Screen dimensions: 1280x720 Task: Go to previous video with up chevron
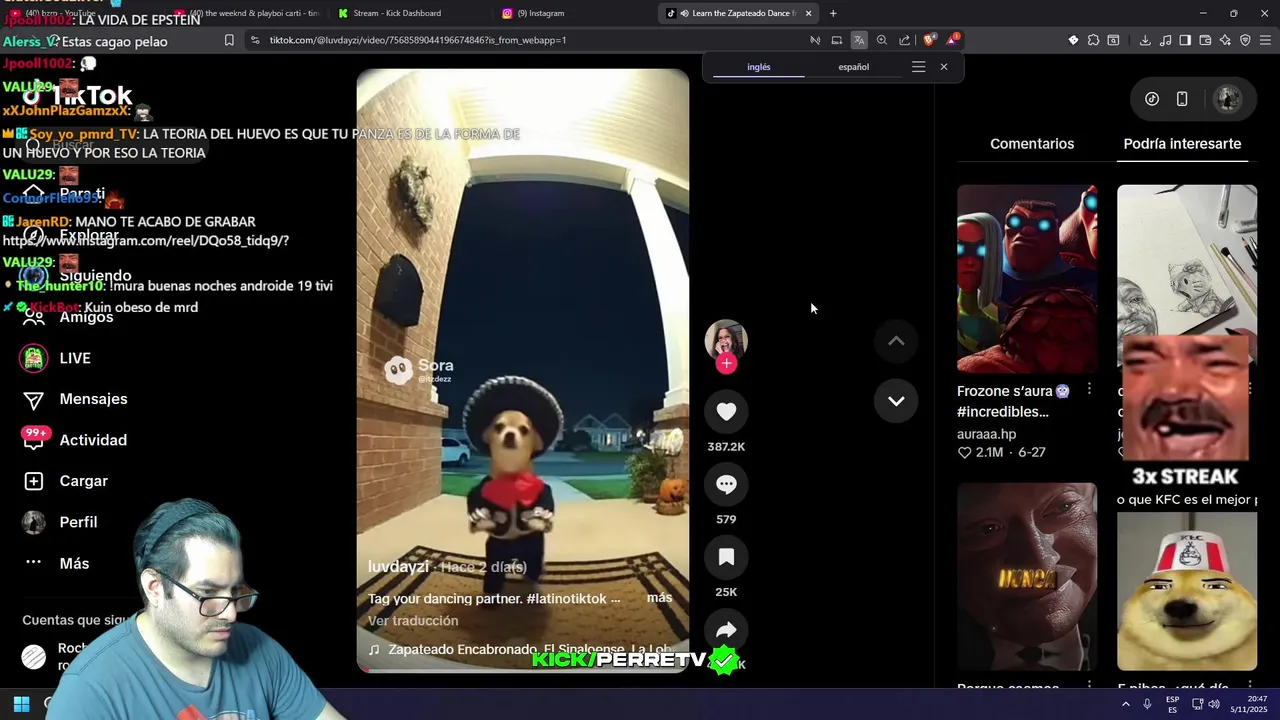pos(896,341)
